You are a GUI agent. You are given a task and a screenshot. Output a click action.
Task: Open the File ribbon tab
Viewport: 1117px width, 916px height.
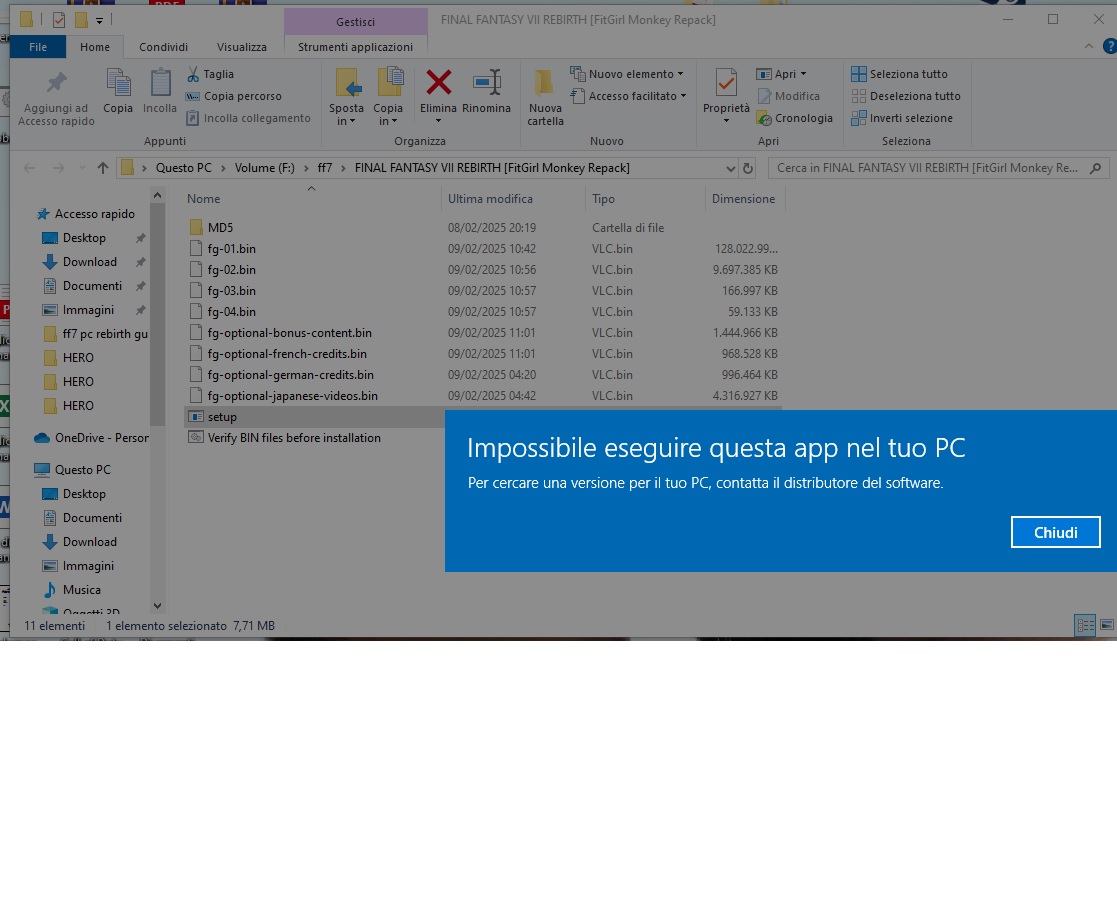[x=38, y=47]
